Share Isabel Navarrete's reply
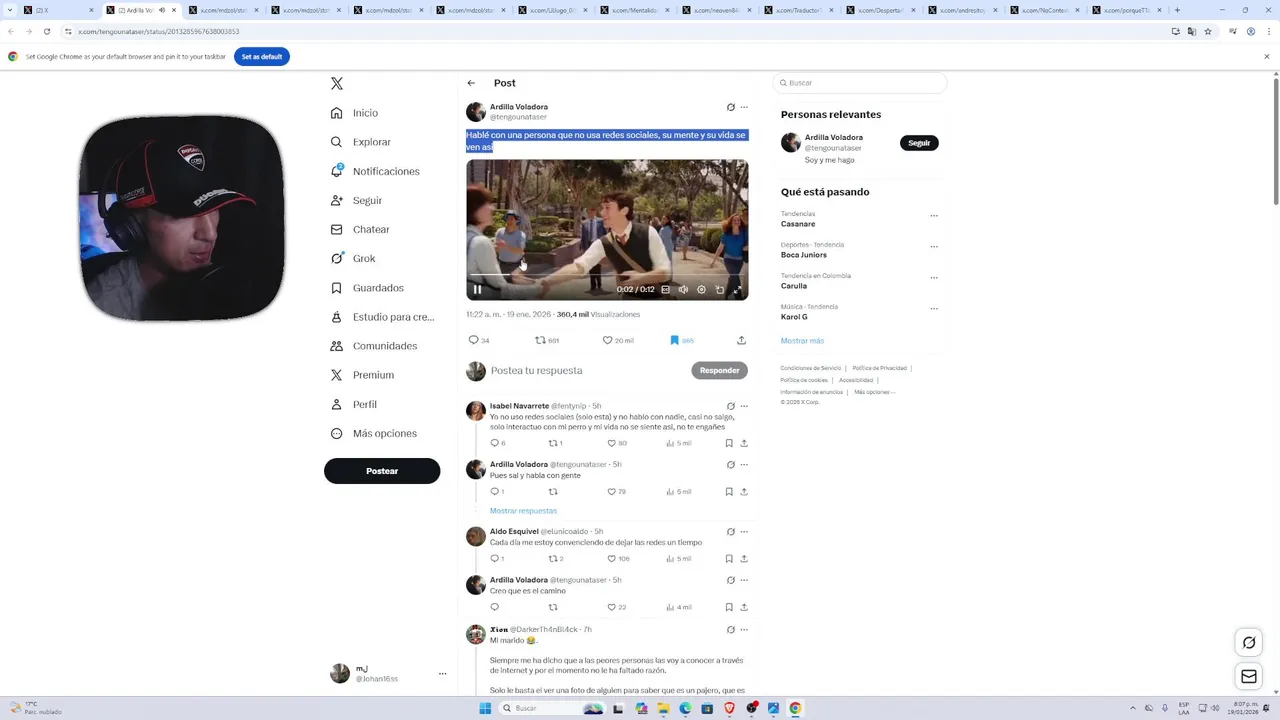Screen dimensions: 1280x720 743,443
